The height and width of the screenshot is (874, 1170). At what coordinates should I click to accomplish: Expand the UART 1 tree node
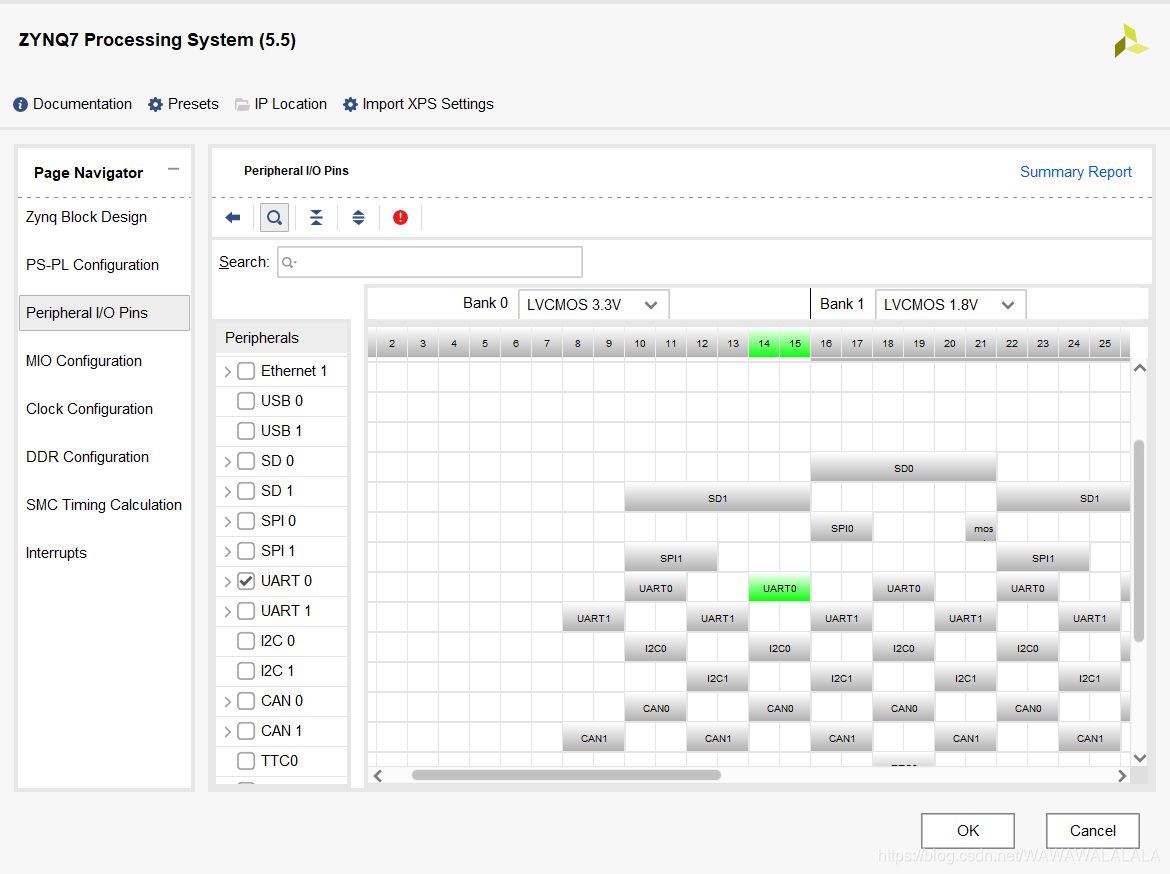228,612
